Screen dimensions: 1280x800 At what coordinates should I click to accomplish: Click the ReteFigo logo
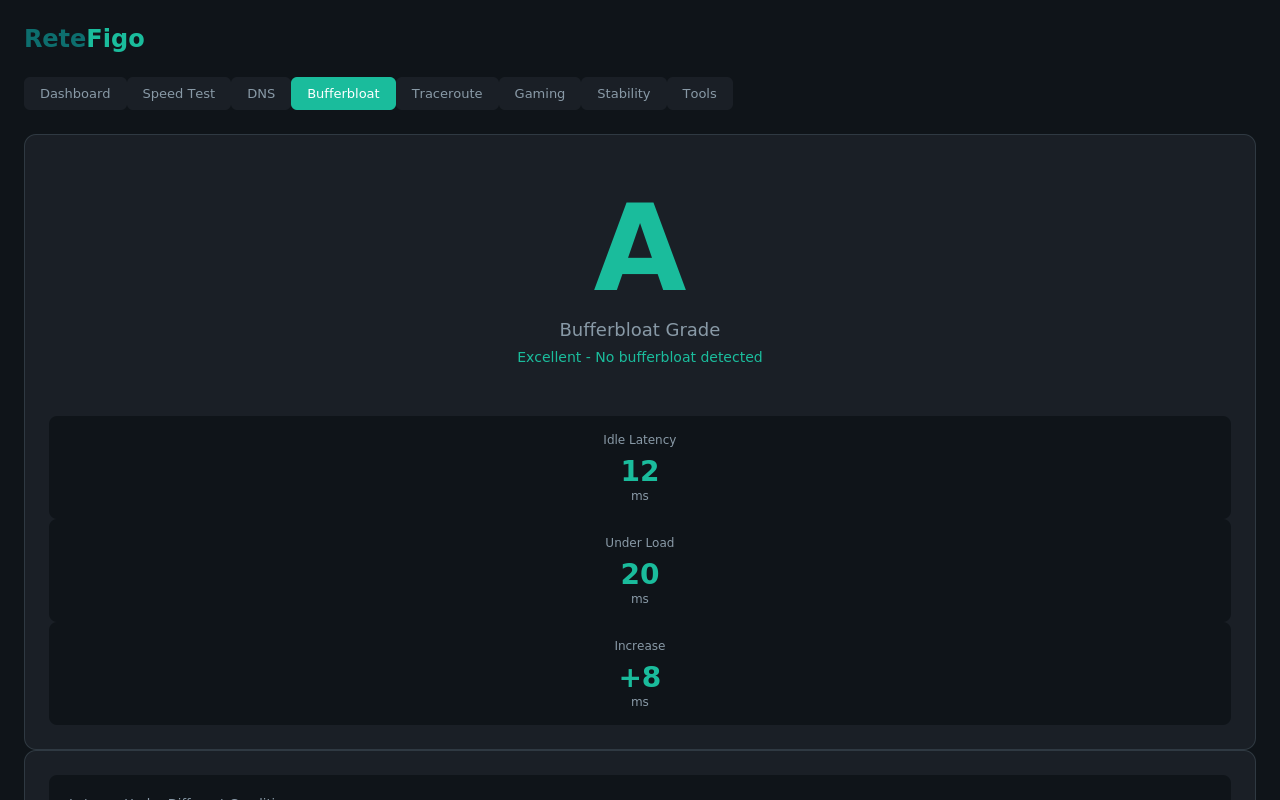[84, 38]
